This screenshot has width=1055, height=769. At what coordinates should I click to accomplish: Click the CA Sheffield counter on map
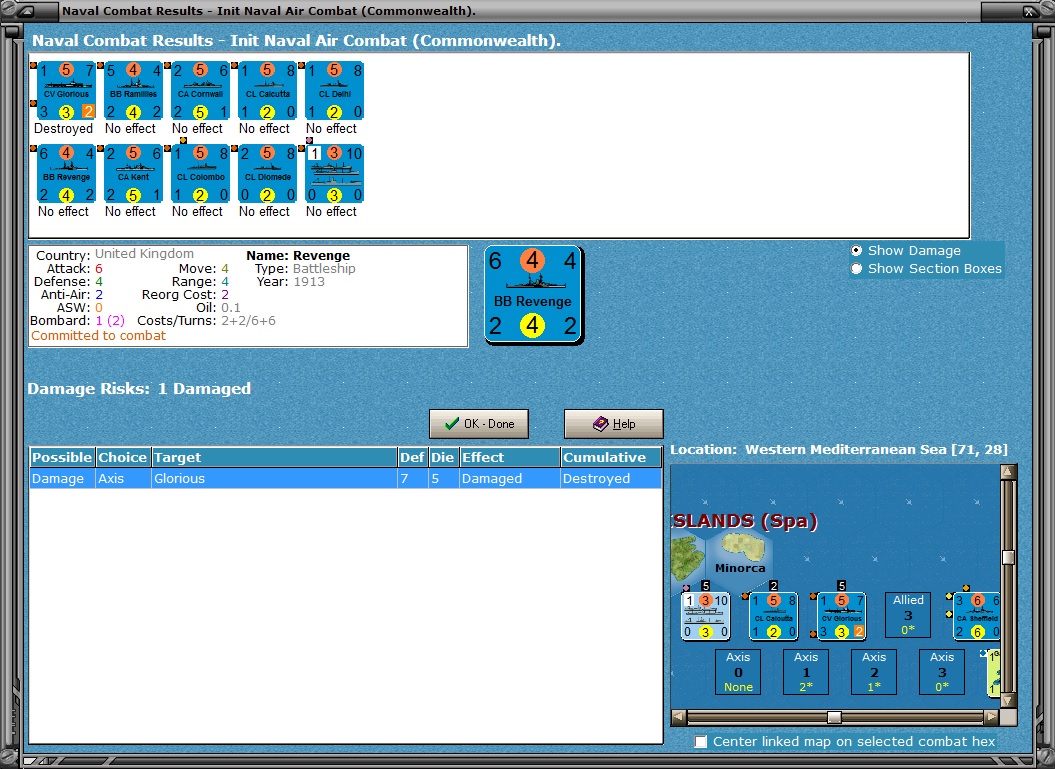pyautogui.click(x=977, y=616)
